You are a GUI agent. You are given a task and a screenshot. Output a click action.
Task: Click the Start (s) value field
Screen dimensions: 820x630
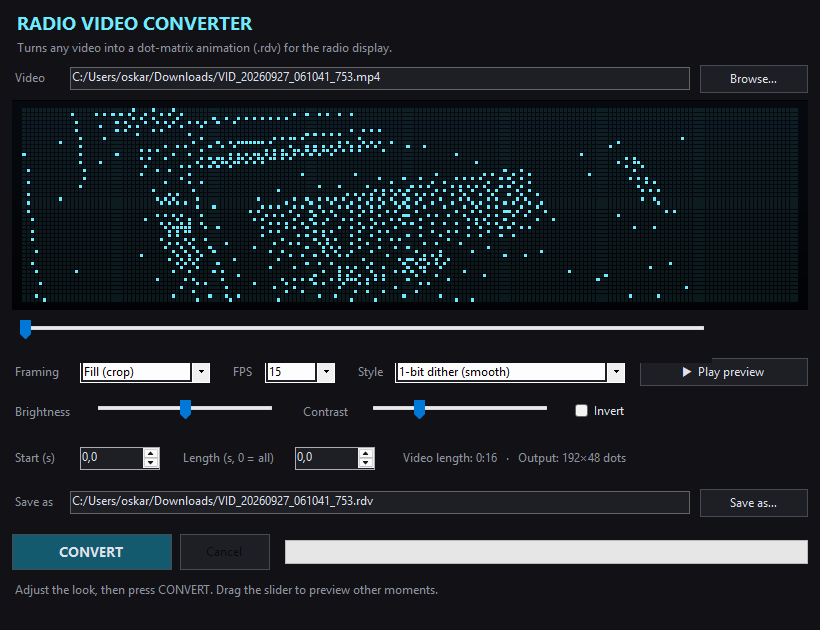point(111,458)
